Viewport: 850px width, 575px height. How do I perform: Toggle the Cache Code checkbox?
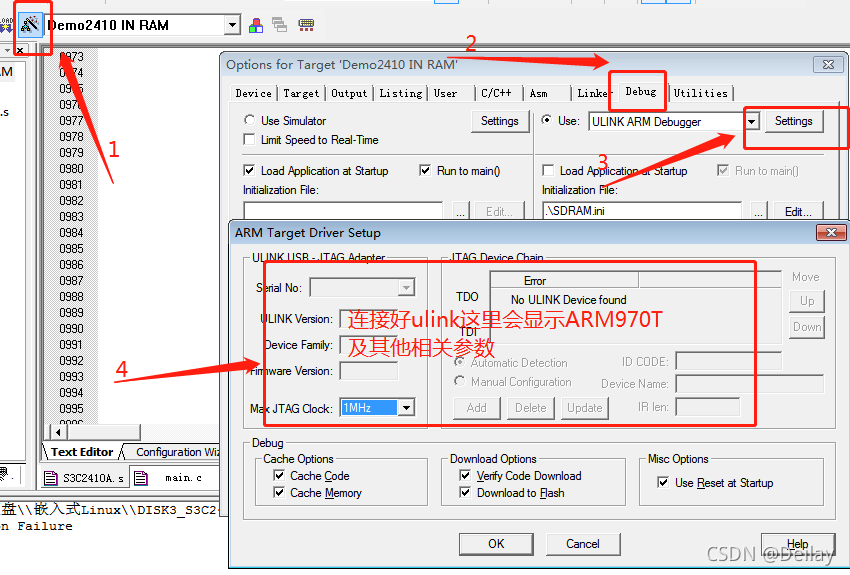click(279, 475)
